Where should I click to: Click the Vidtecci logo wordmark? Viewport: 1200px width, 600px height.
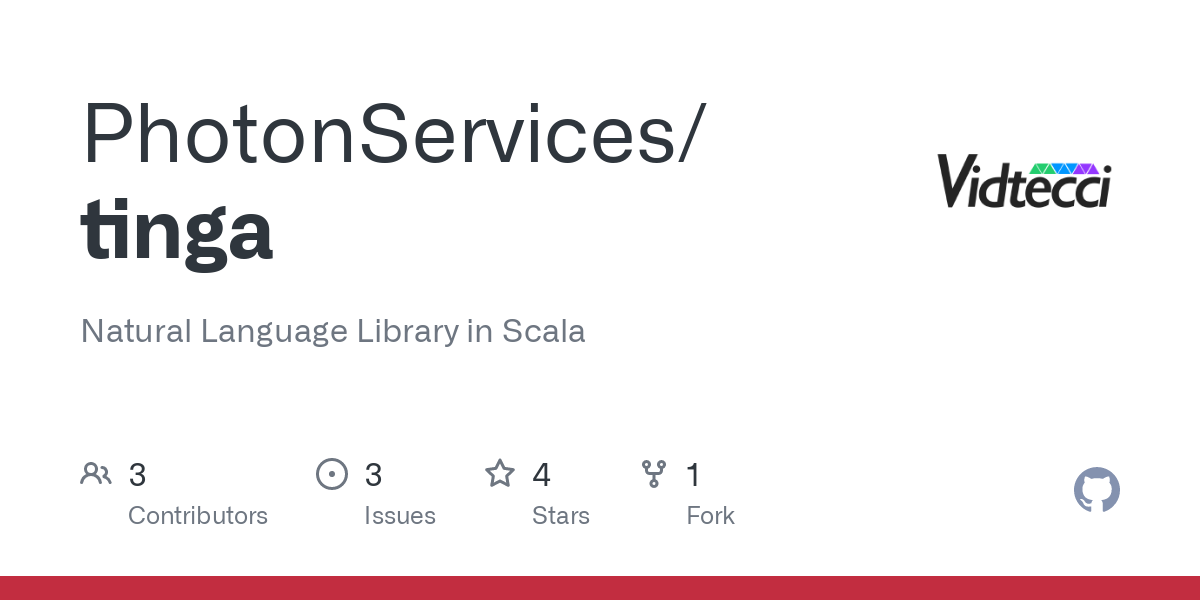point(1025,182)
